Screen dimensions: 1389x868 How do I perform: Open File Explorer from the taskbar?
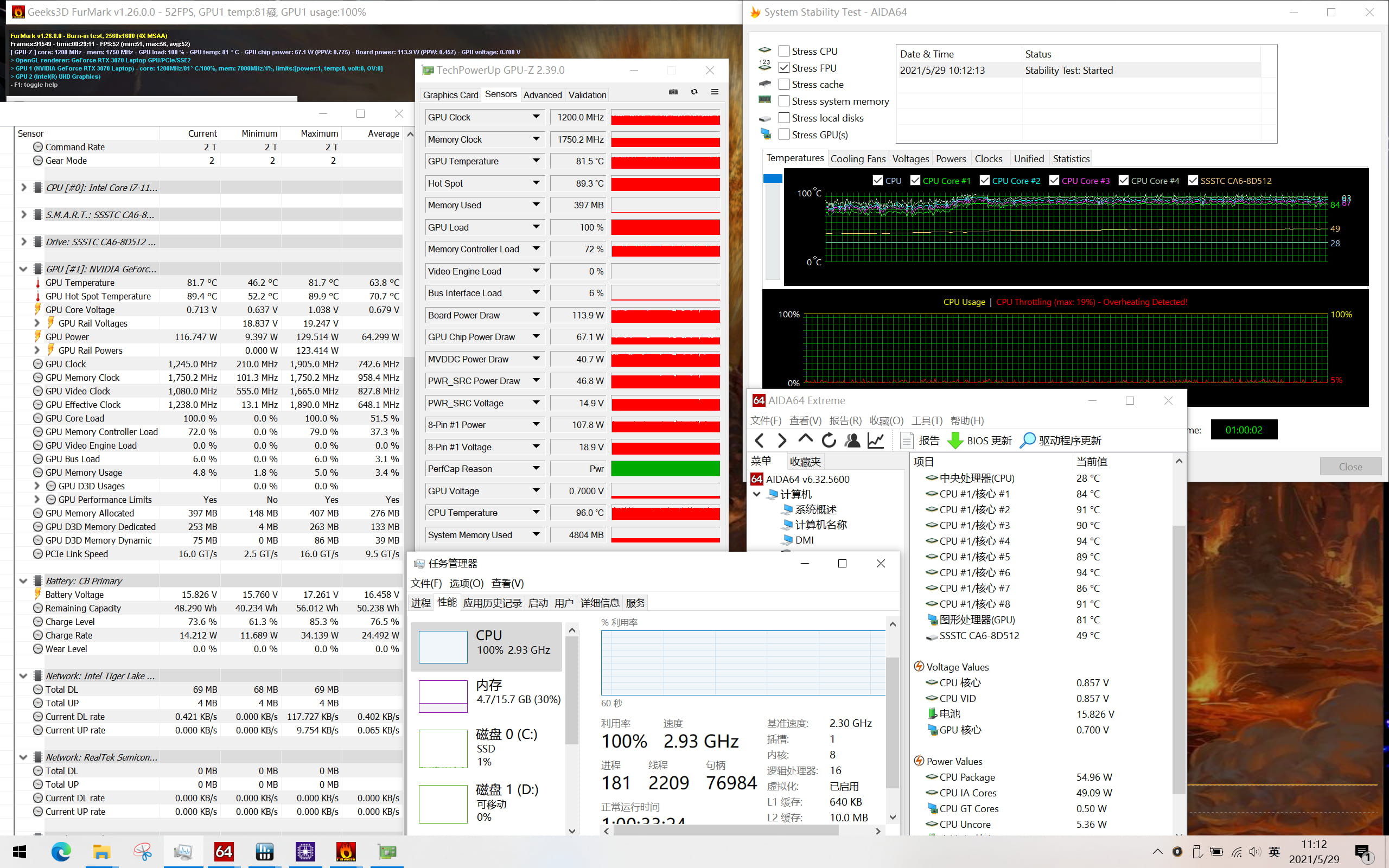click(x=101, y=852)
